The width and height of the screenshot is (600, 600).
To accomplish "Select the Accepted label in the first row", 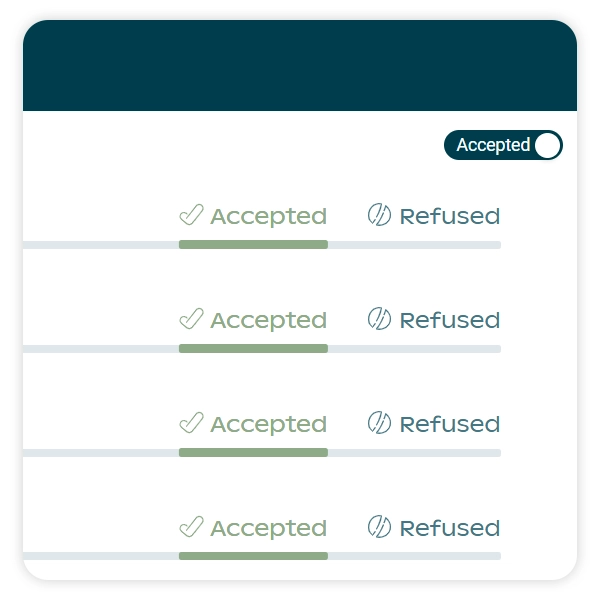I will point(268,216).
